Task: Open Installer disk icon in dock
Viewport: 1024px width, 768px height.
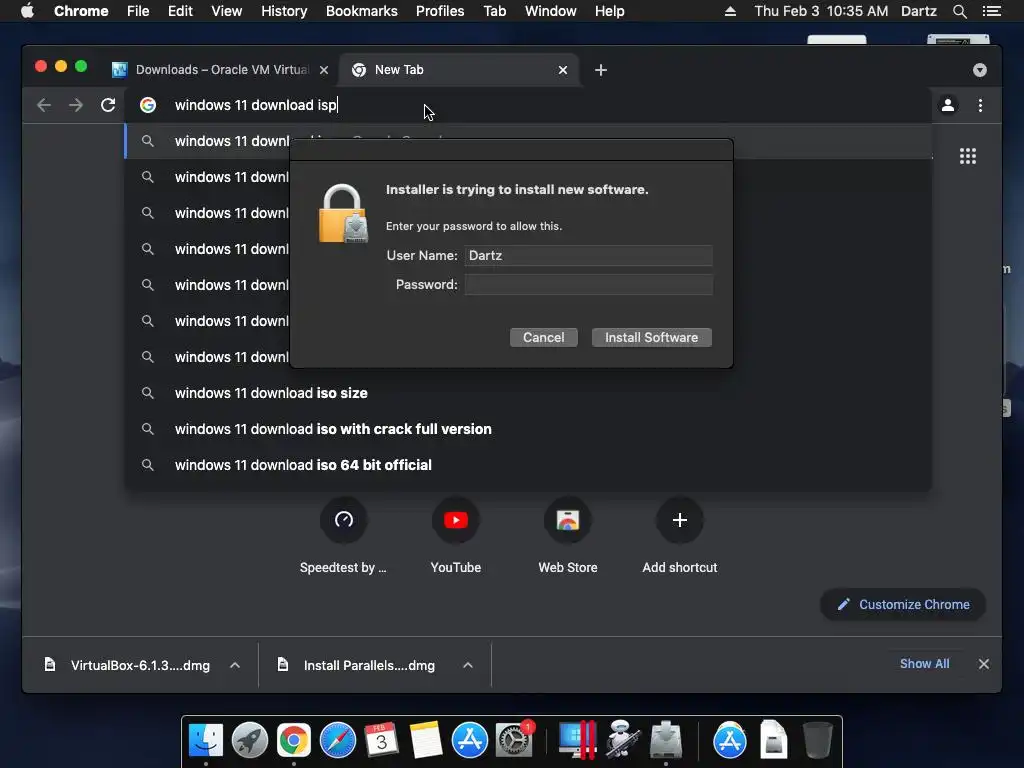Action: pos(665,741)
